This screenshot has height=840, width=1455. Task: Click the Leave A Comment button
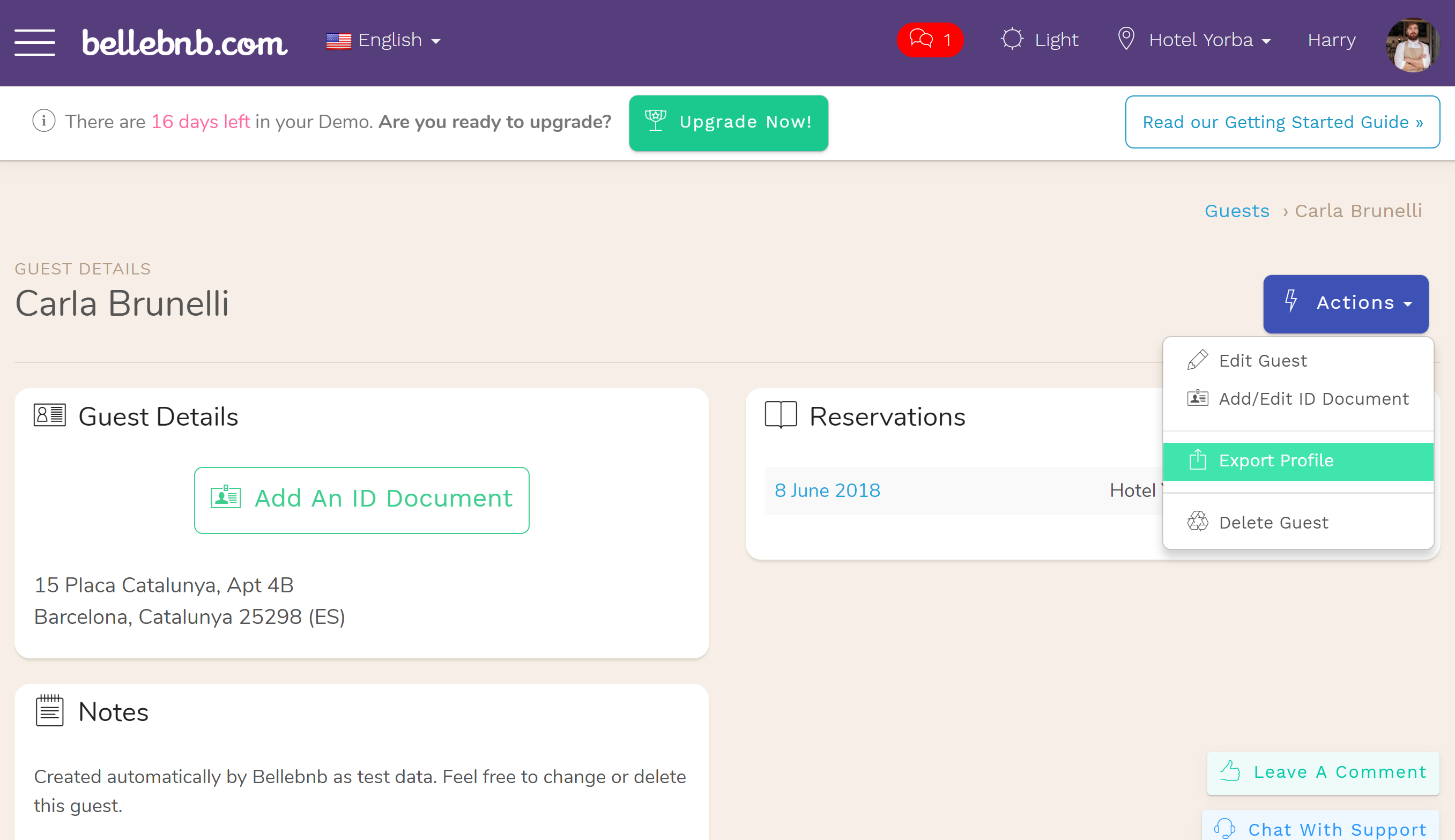click(1322, 772)
